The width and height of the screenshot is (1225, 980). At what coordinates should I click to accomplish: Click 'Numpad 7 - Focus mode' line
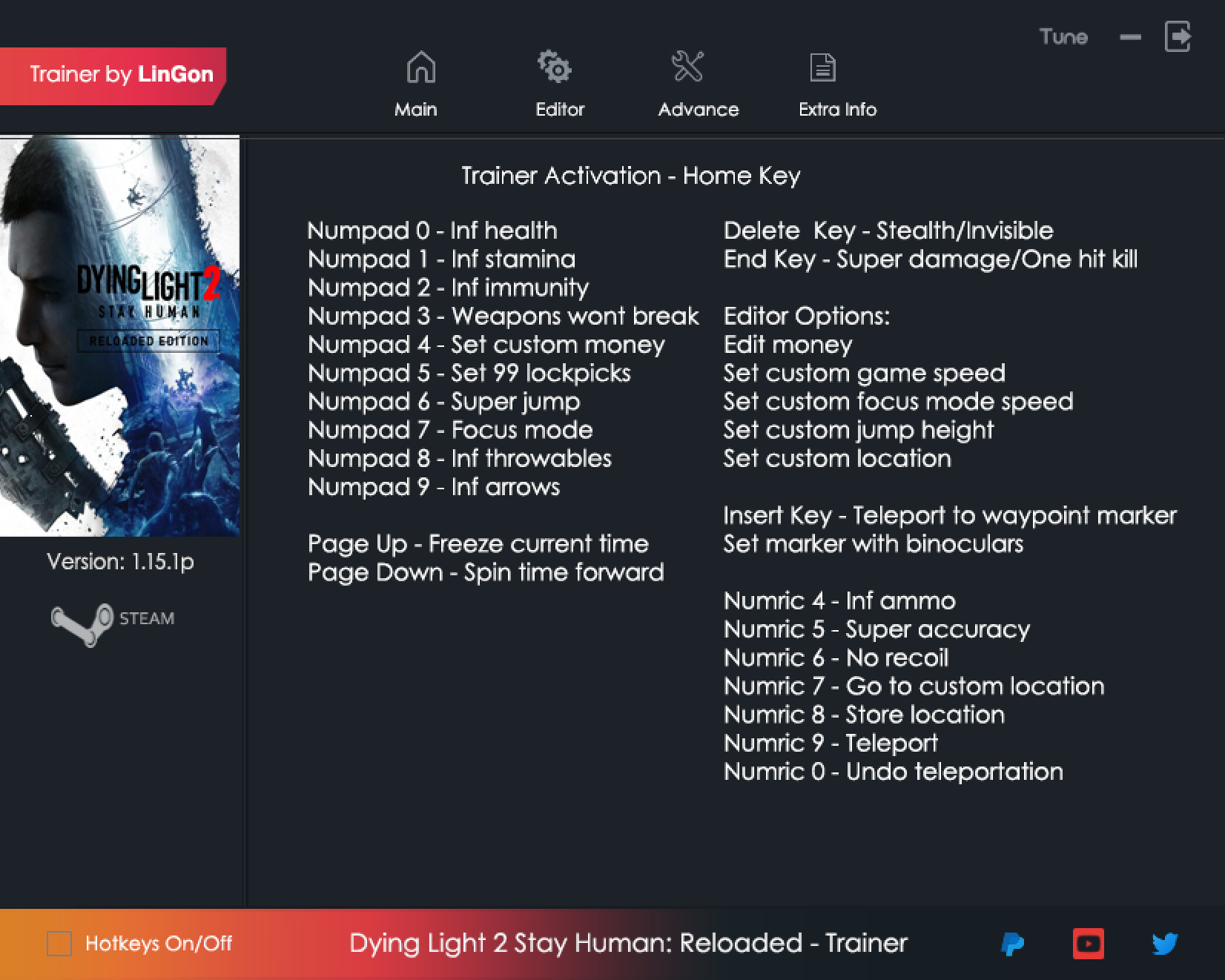[x=451, y=430]
